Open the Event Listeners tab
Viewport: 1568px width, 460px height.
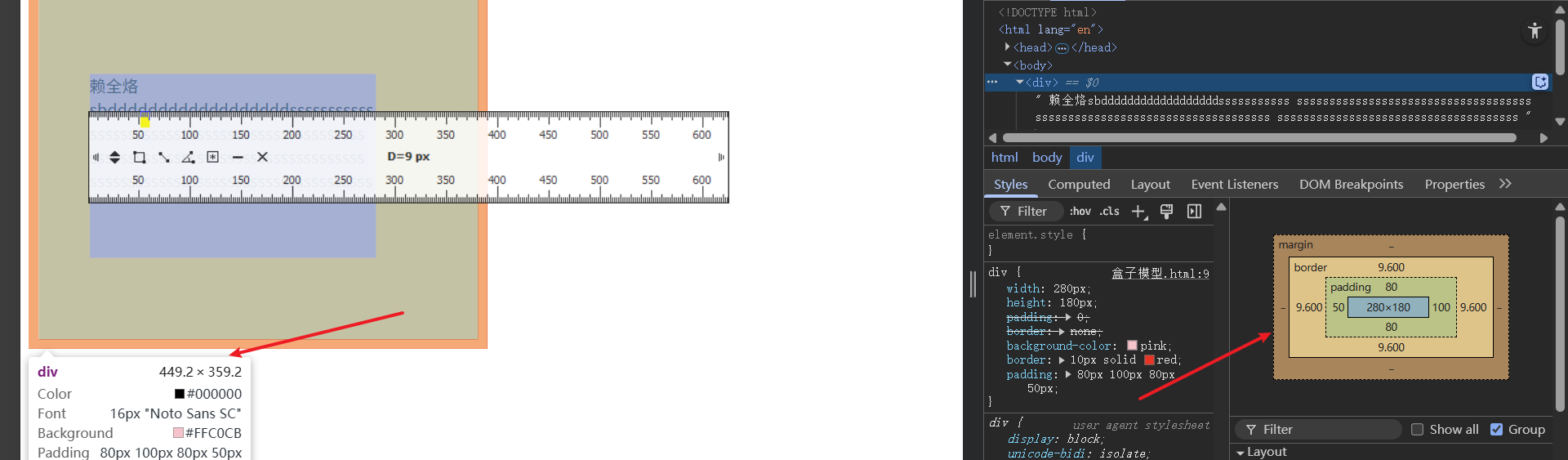point(1234,185)
